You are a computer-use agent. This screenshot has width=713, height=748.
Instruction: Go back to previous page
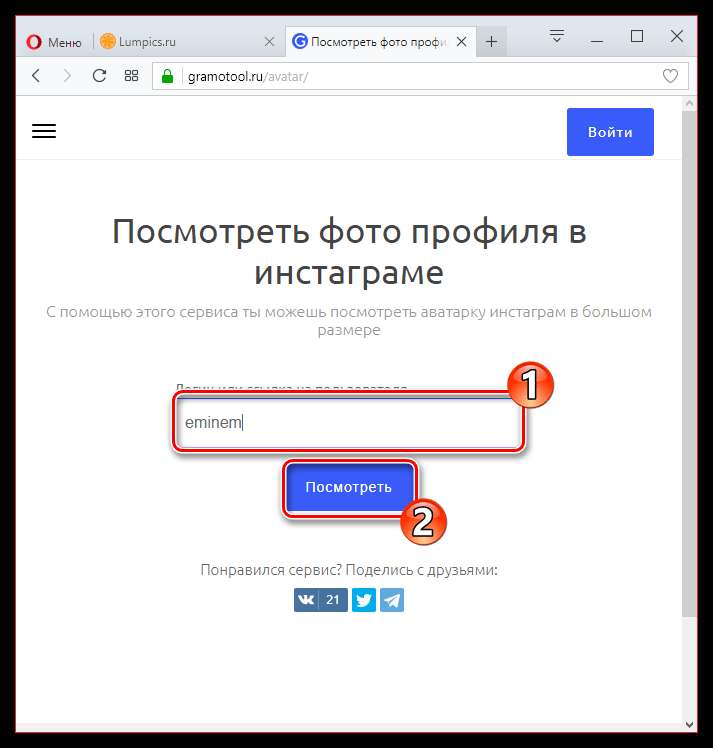pyautogui.click(x=36, y=75)
